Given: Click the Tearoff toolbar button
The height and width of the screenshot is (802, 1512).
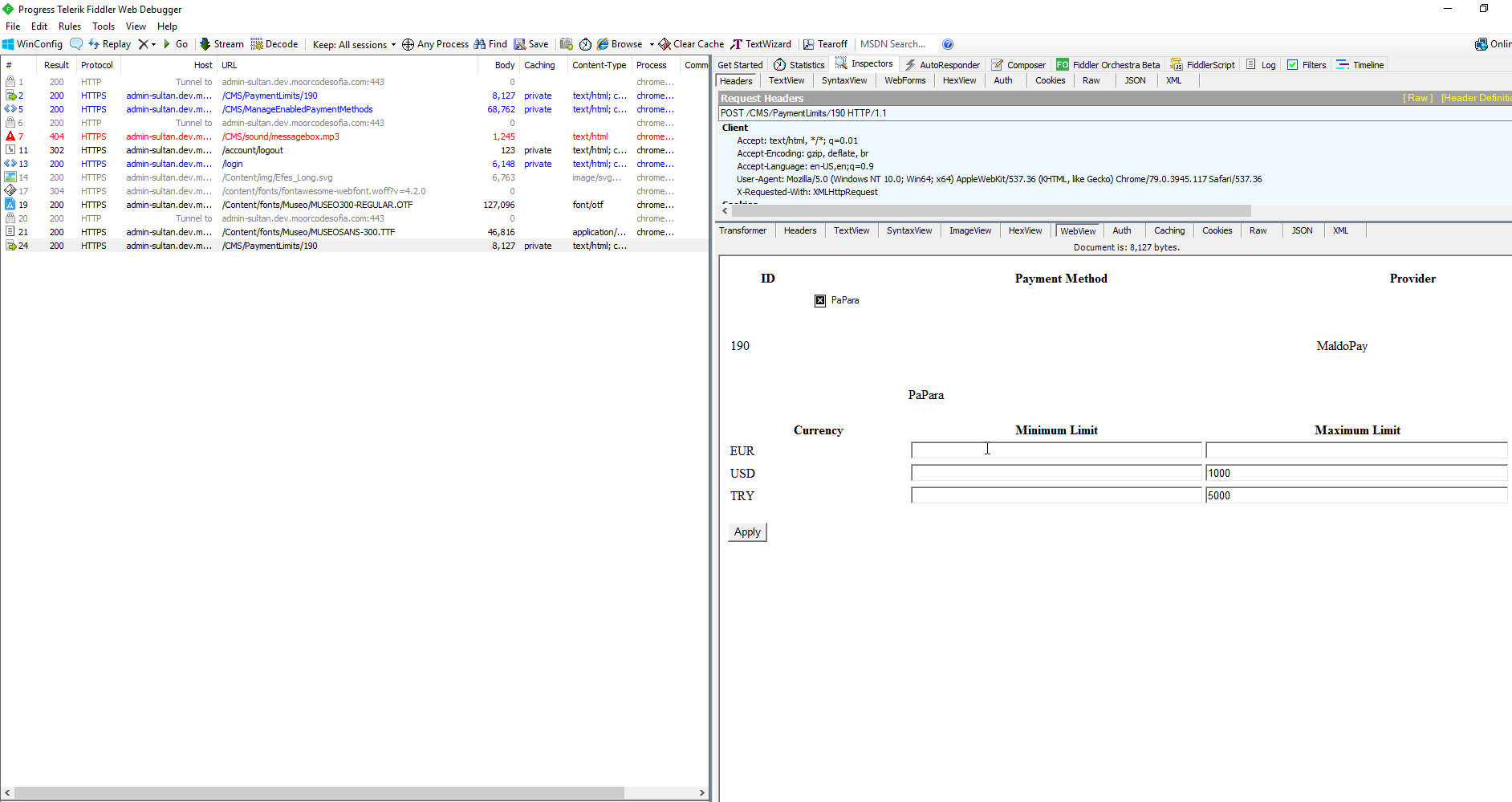Looking at the screenshot, I should (825, 44).
